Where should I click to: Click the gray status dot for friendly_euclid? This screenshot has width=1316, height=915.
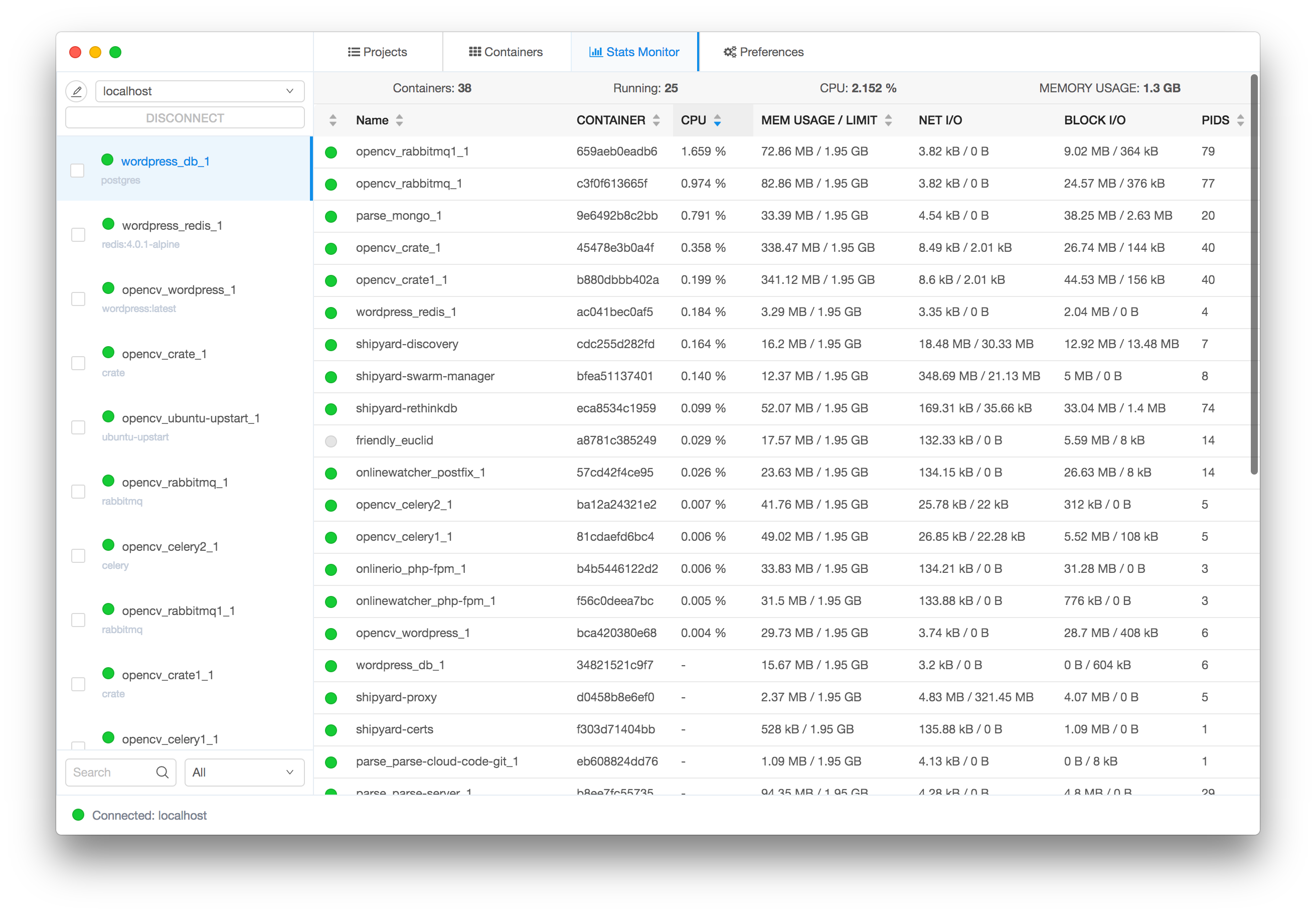tap(331, 441)
